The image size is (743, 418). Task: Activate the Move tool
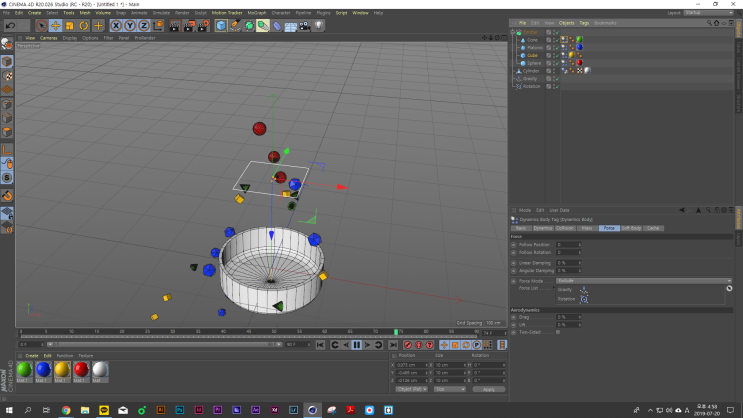(x=55, y=26)
